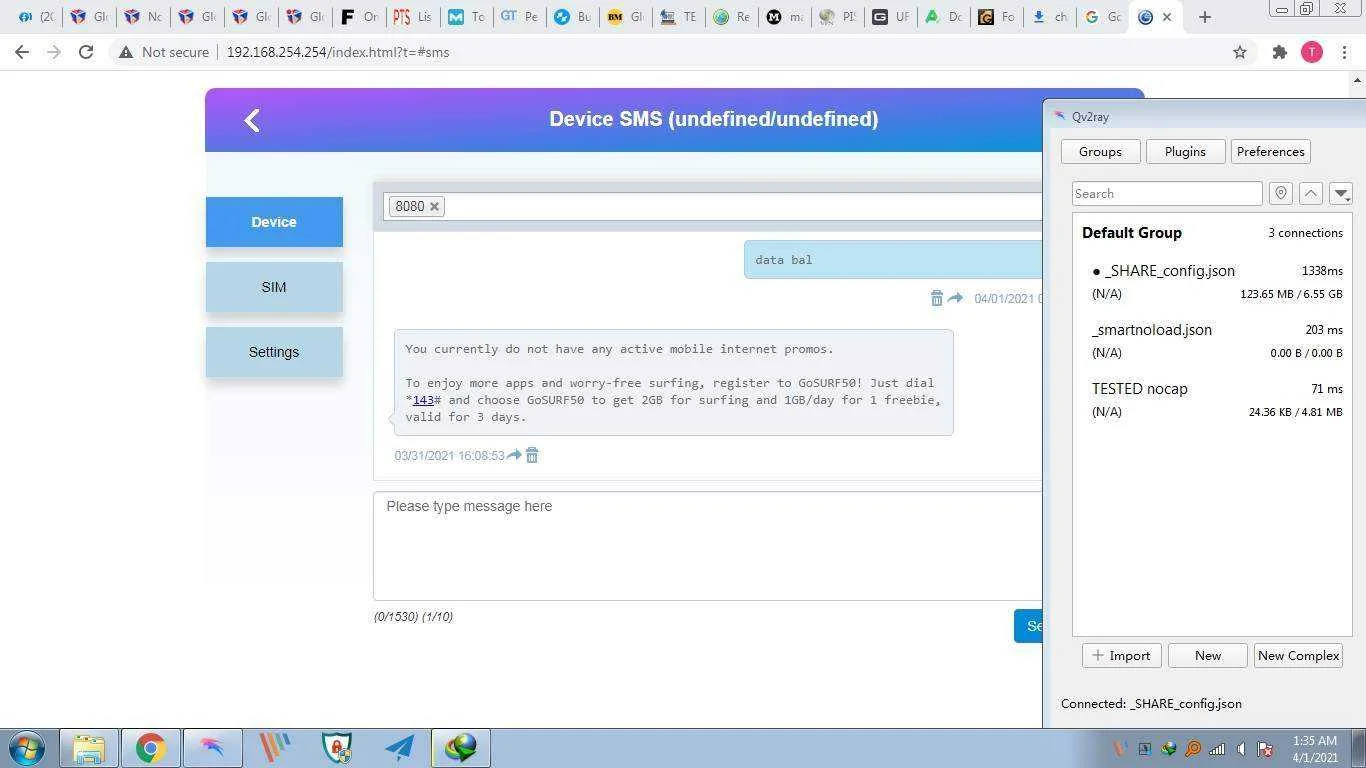Select the _SHARE_config.json connection

pyautogui.click(x=1212, y=282)
